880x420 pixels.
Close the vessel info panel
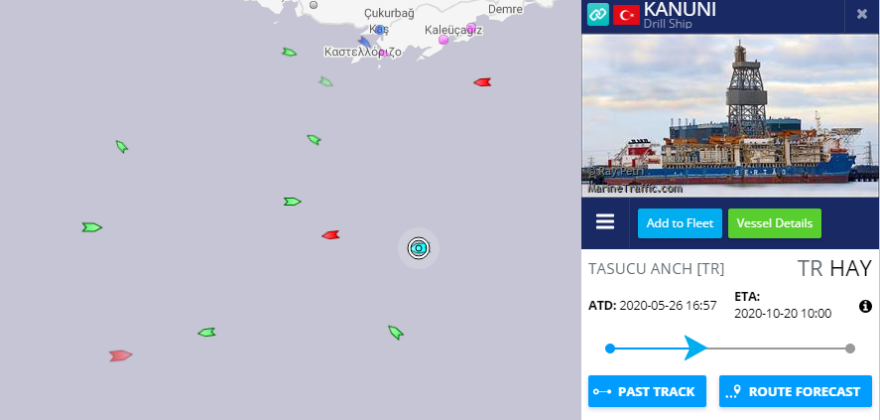pos(862,15)
